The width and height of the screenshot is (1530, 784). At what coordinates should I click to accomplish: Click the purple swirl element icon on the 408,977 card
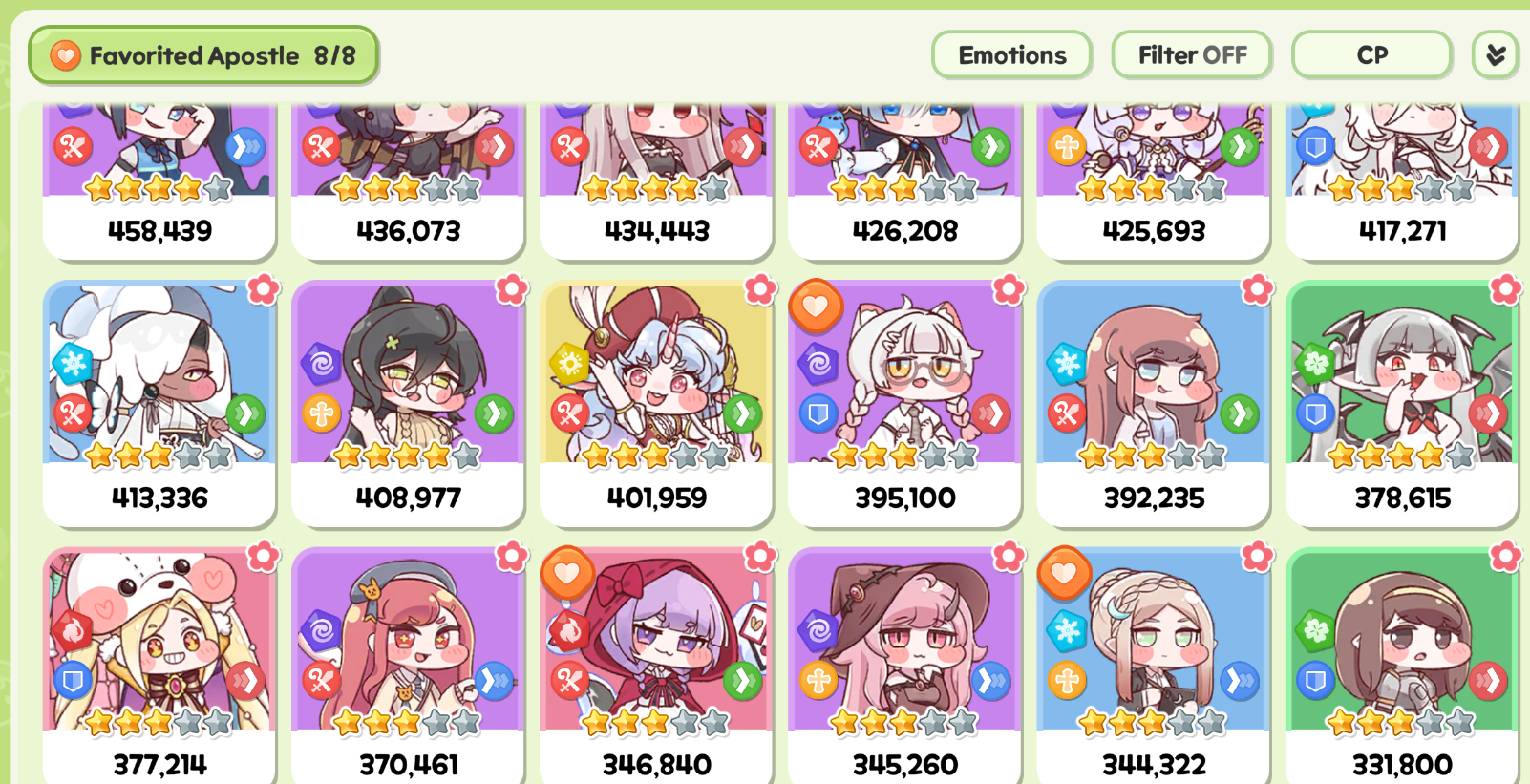(x=321, y=364)
